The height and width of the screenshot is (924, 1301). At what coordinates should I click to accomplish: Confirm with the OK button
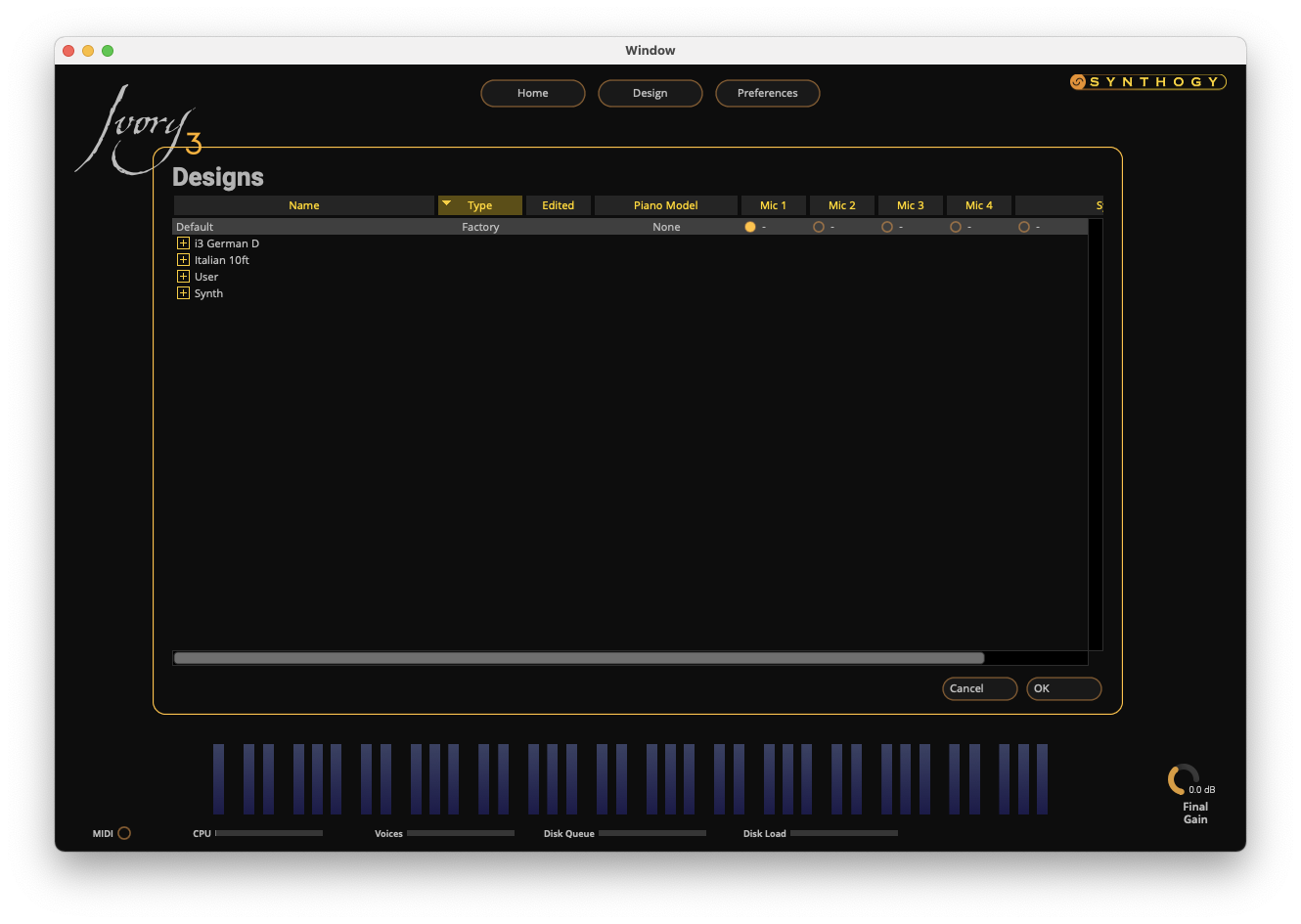pos(1064,688)
